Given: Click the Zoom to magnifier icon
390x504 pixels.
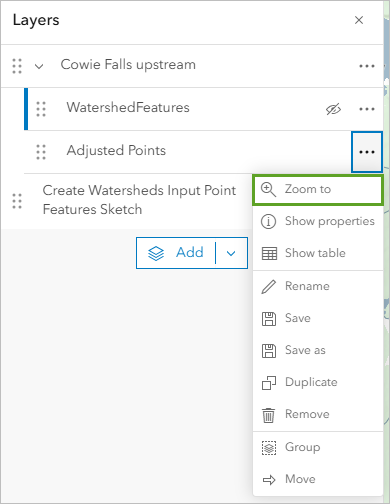Looking at the screenshot, I should 268,189.
